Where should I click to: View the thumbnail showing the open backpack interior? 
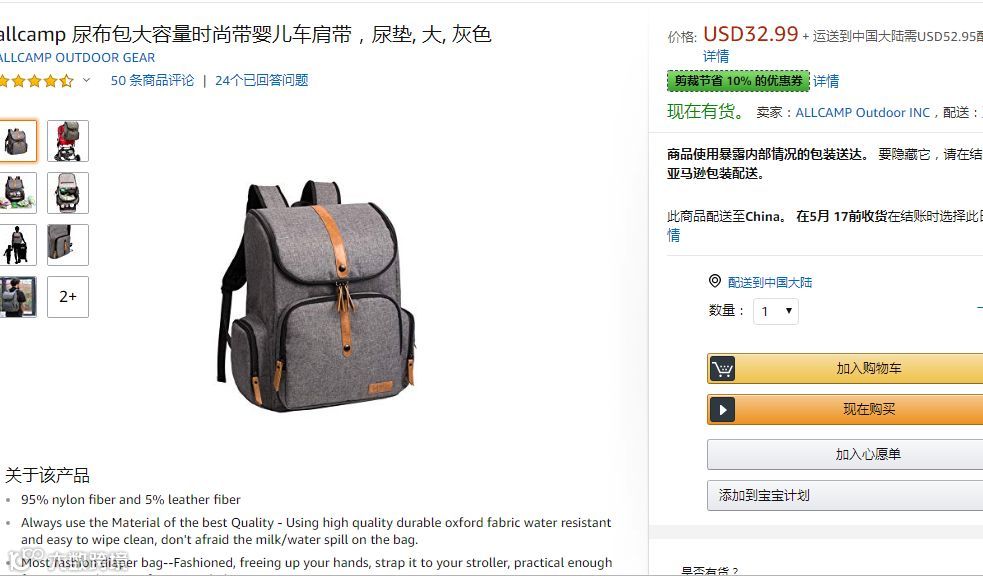[x=68, y=193]
